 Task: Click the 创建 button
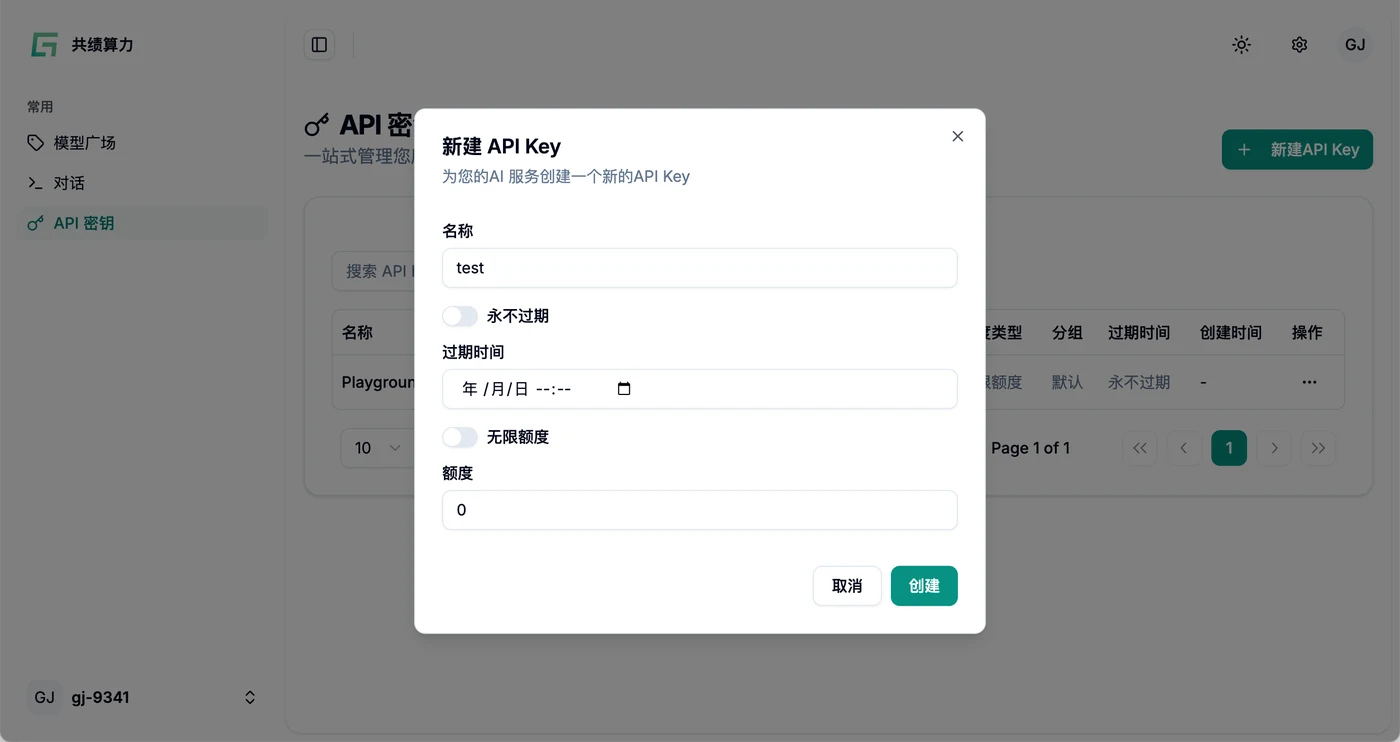[924, 586]
